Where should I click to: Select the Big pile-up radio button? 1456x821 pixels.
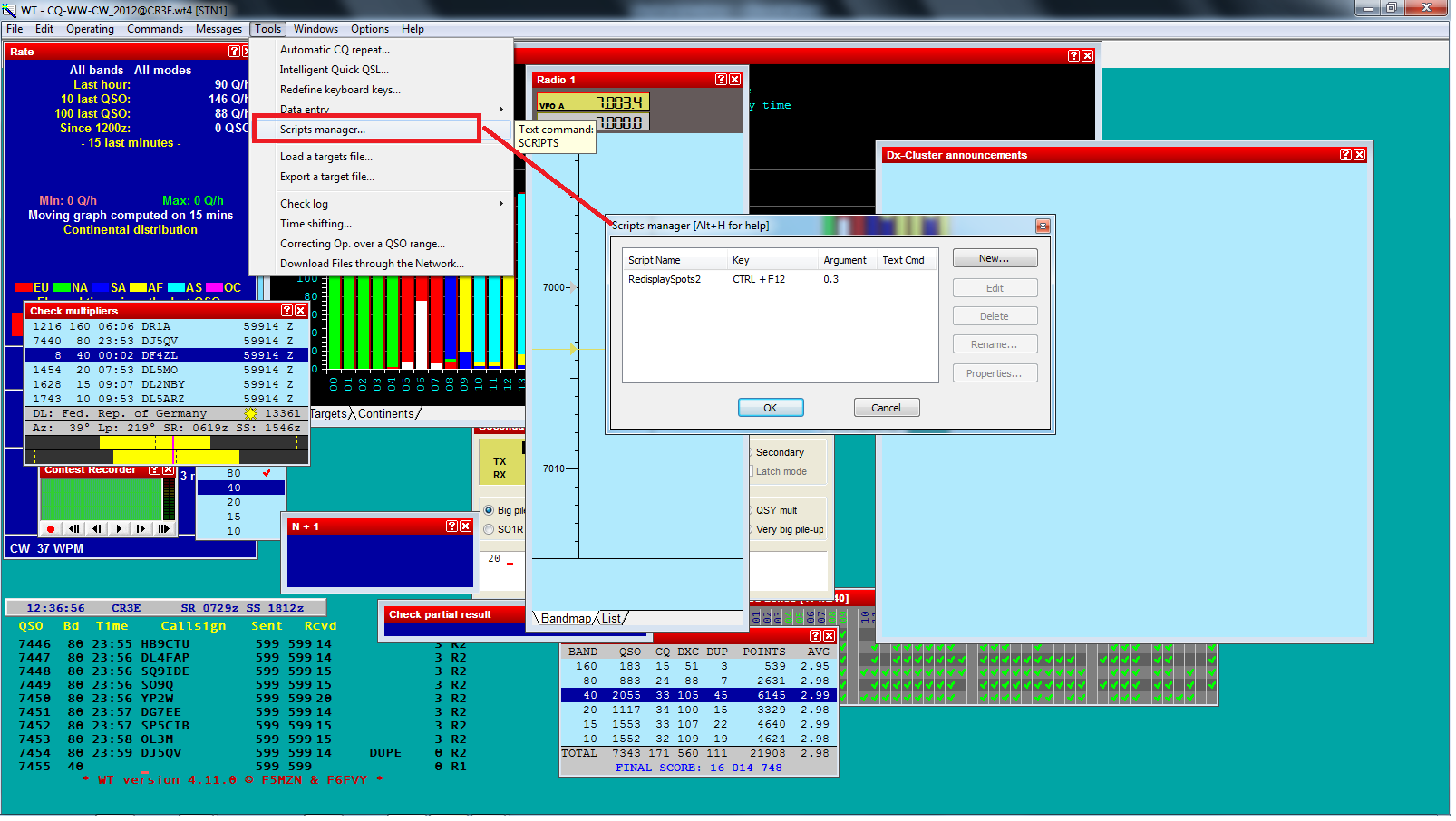click(x=490, y=511)
